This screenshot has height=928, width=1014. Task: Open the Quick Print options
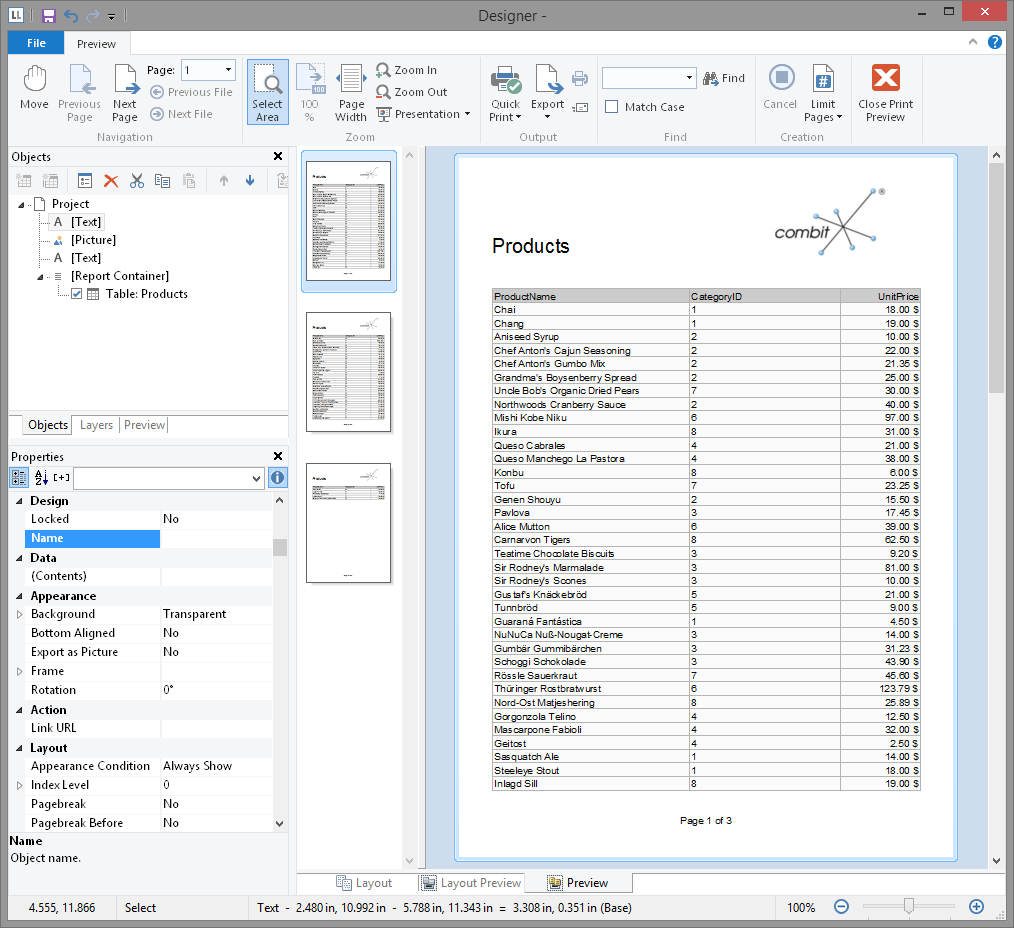pyautogui.click(x=506, y=117)
